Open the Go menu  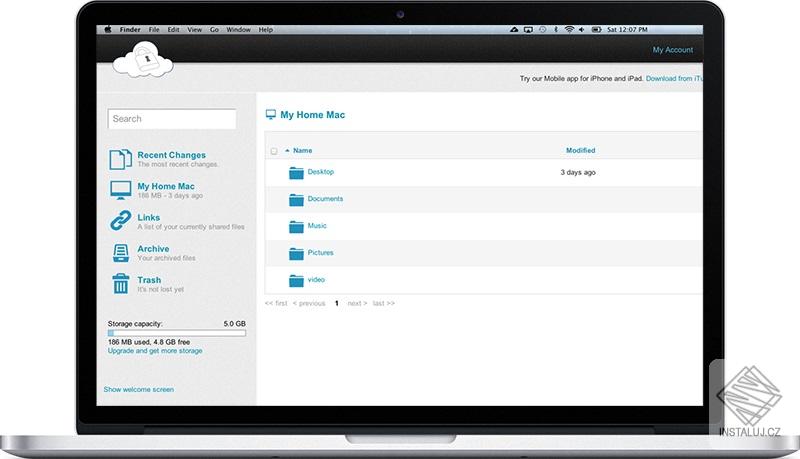[214, 30]
